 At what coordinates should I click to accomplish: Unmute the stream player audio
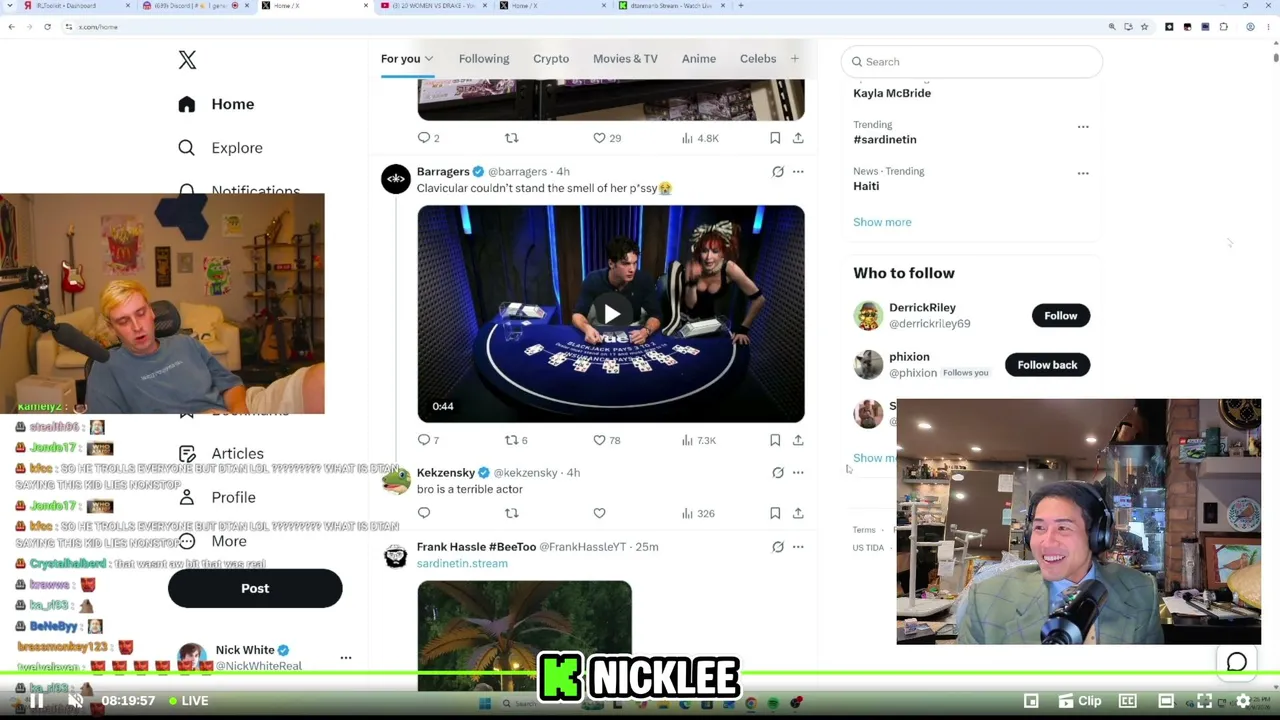coord(75,701)
